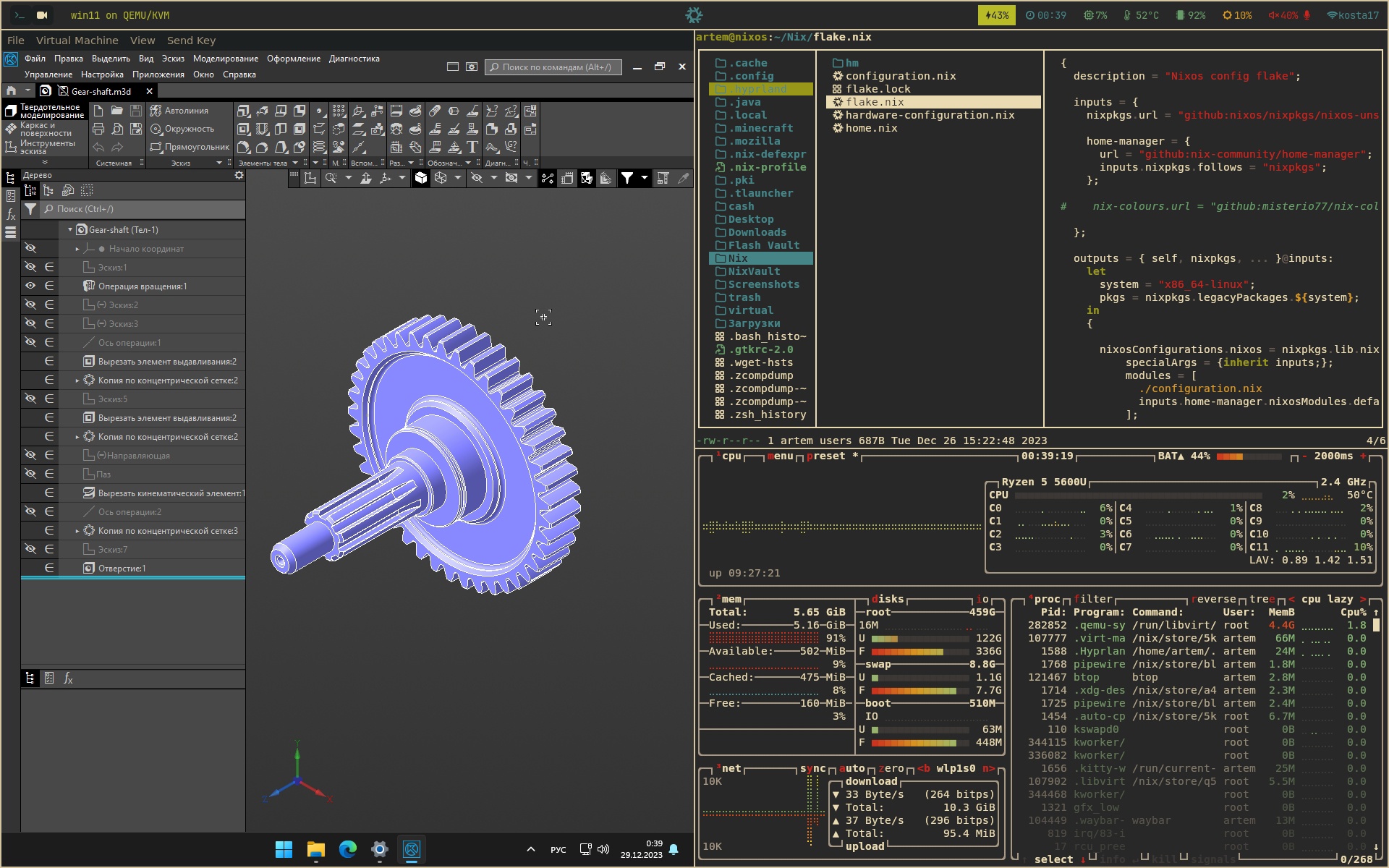
Task: Click the Print preview magnifier icon
Action: pos(116,129)
